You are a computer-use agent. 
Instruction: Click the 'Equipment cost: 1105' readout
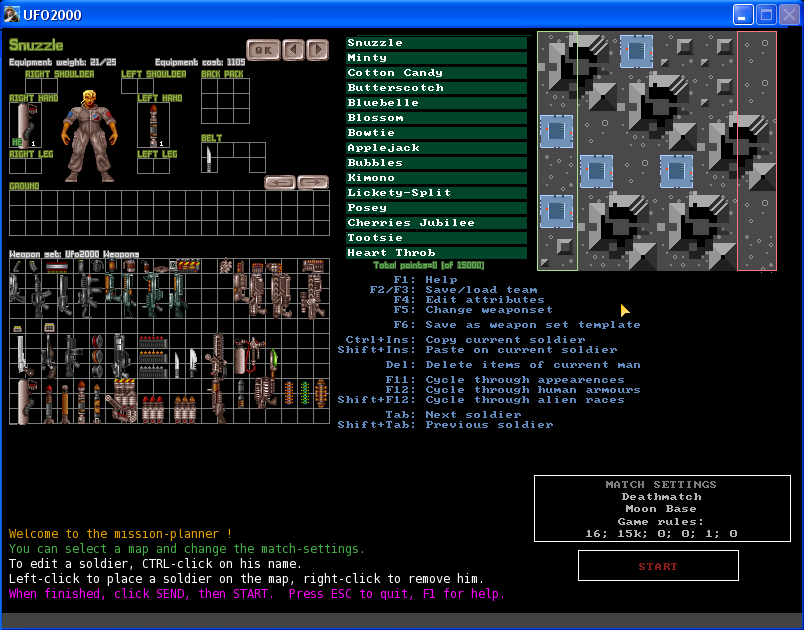[x=200, y=63]
